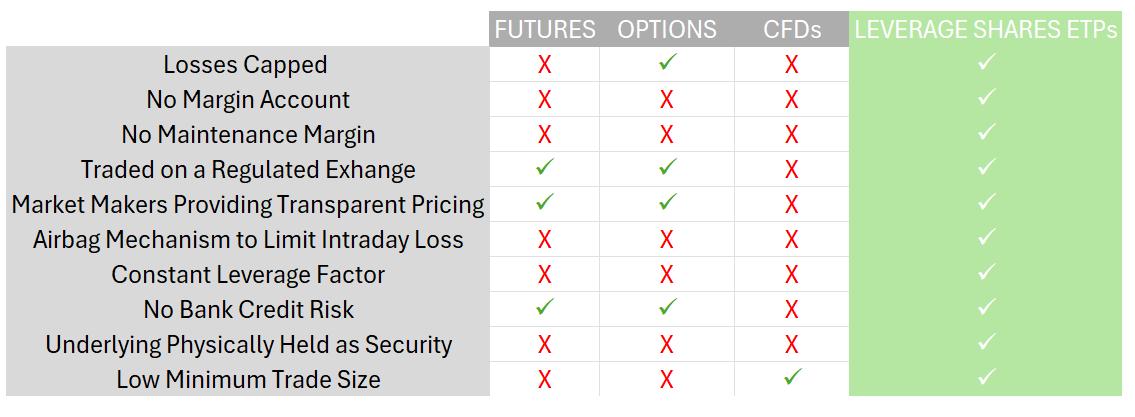Select the LEVERAGE SHARES ETPs header
The height and width of the screenshot is (417, 1135).
click(985, 29)
